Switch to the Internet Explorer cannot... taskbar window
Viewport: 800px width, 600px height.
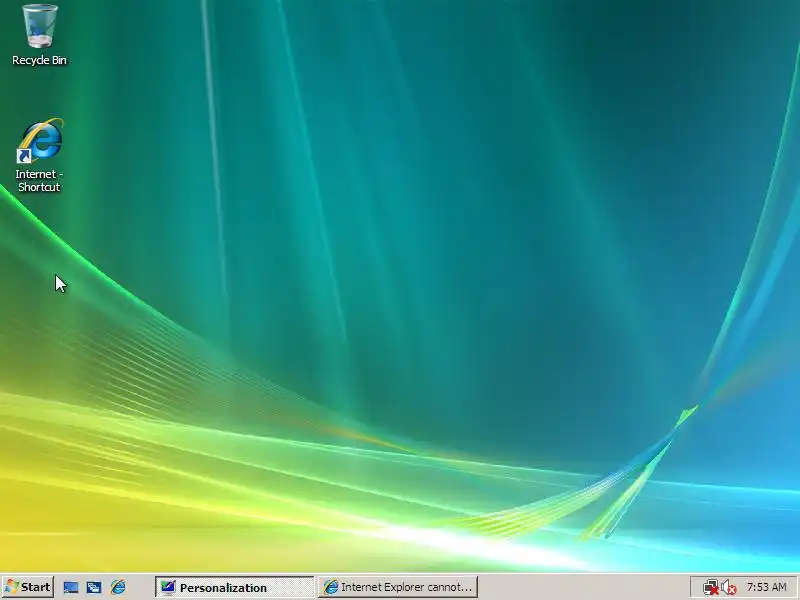[398, 587]
